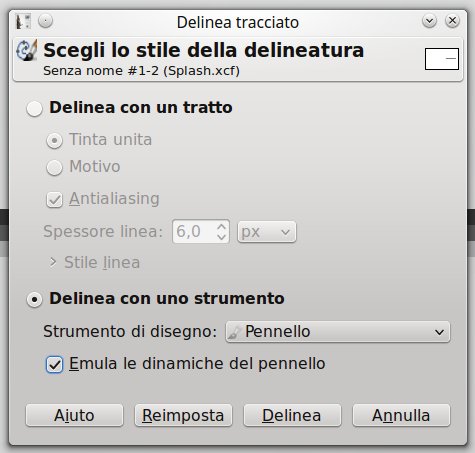Click the Spessore linea value field
This screenshot has width=475, height=453.
(x=194, y=231)
